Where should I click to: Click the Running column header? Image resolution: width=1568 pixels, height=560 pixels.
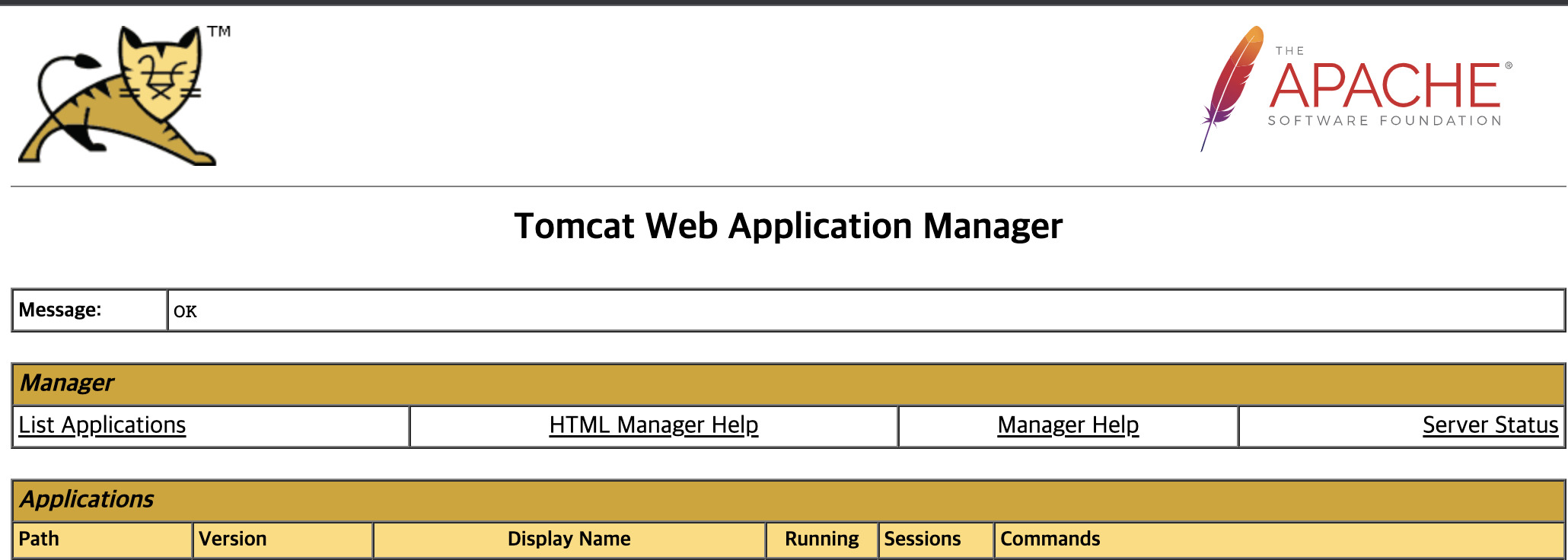point(822,539)
